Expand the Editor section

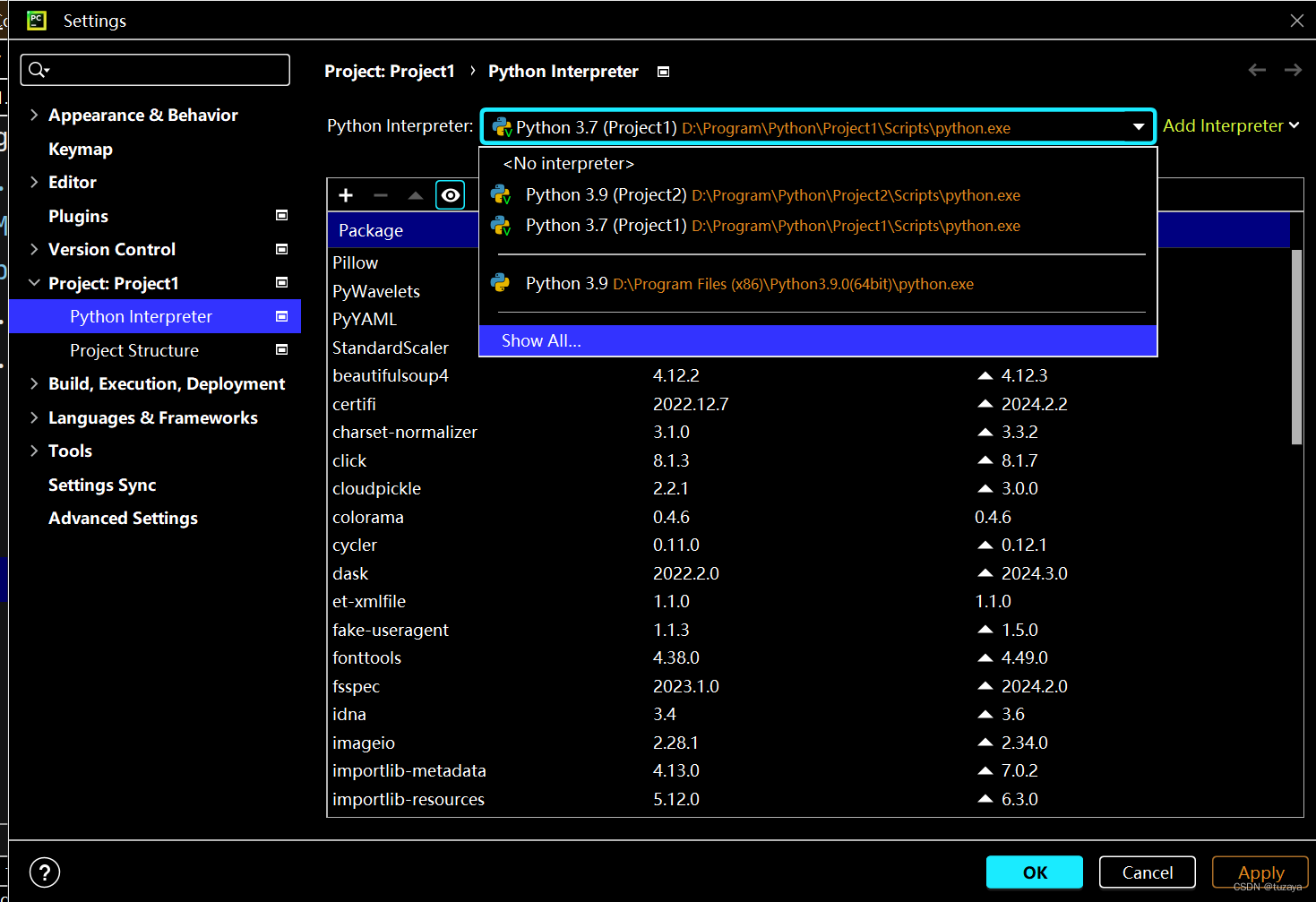click(x=34, y=182)
